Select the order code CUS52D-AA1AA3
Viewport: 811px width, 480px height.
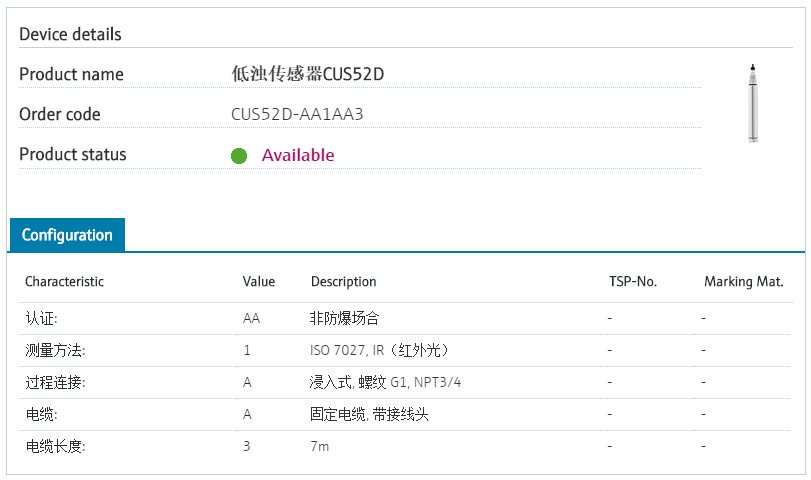[297, 114]
